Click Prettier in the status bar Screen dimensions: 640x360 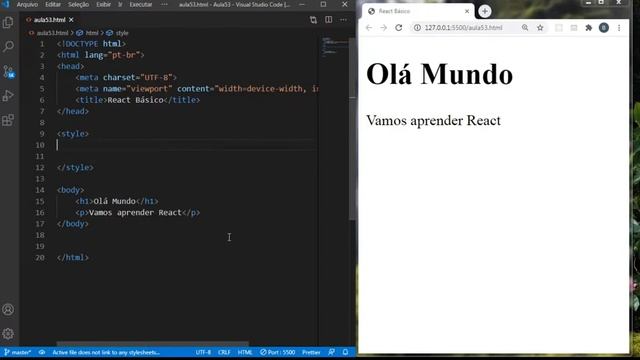(x=311, y=352)
